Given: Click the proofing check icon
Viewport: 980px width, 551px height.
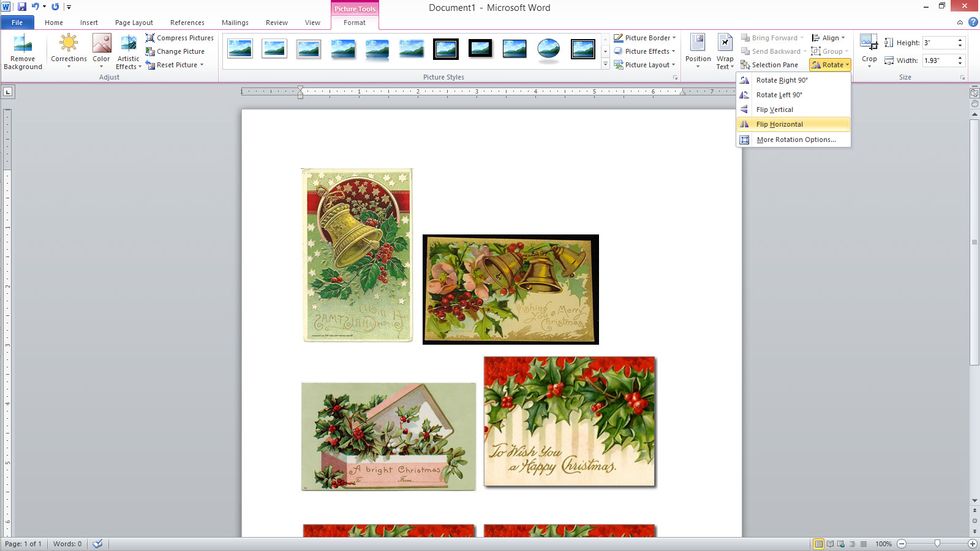Looking at the screenshot, I should [98, 544].
